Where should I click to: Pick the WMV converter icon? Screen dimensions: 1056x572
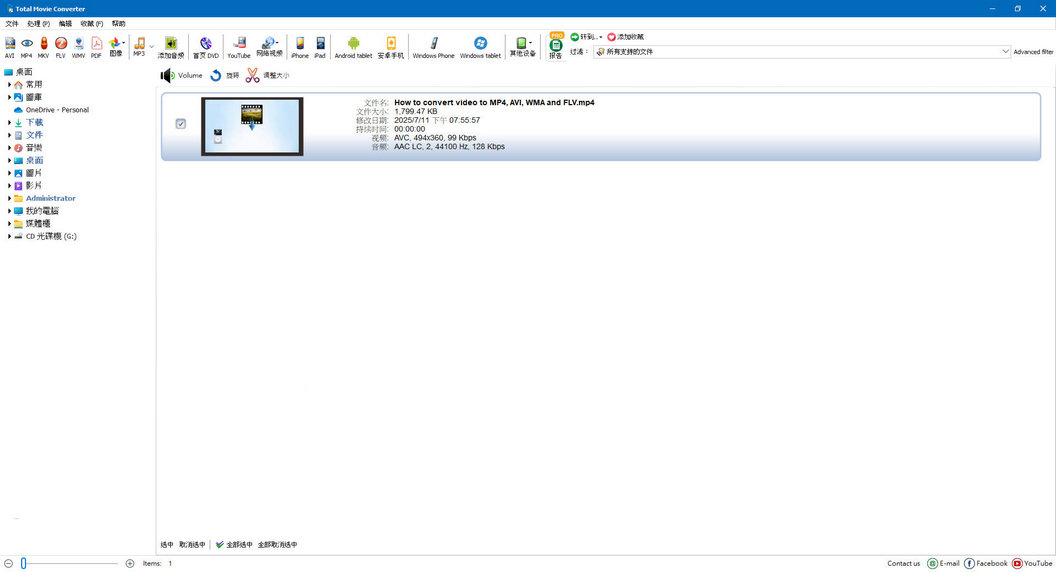(79, 47)
